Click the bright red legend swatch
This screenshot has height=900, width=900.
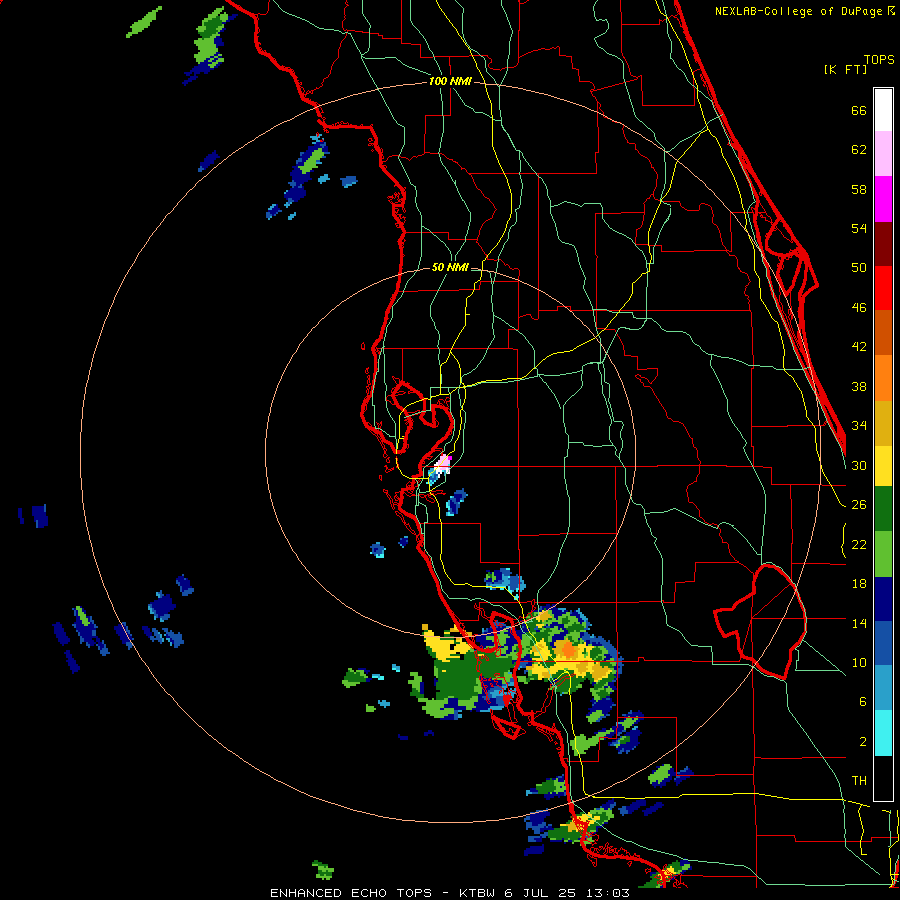click(883, 288)
